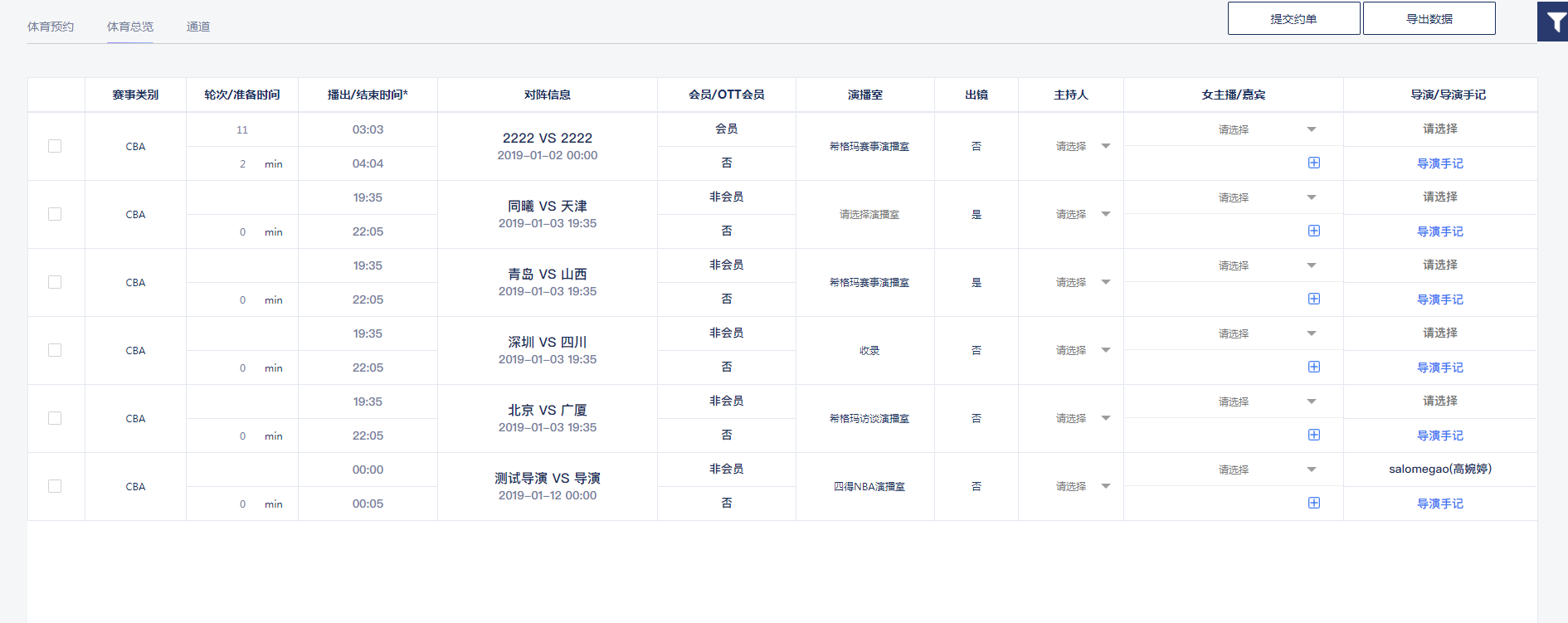Select 请选择演播室 studio cell for 同曦 VS 天津
Image resolution: width=1568 pixels, height=623 pixels.
[869, 215]
